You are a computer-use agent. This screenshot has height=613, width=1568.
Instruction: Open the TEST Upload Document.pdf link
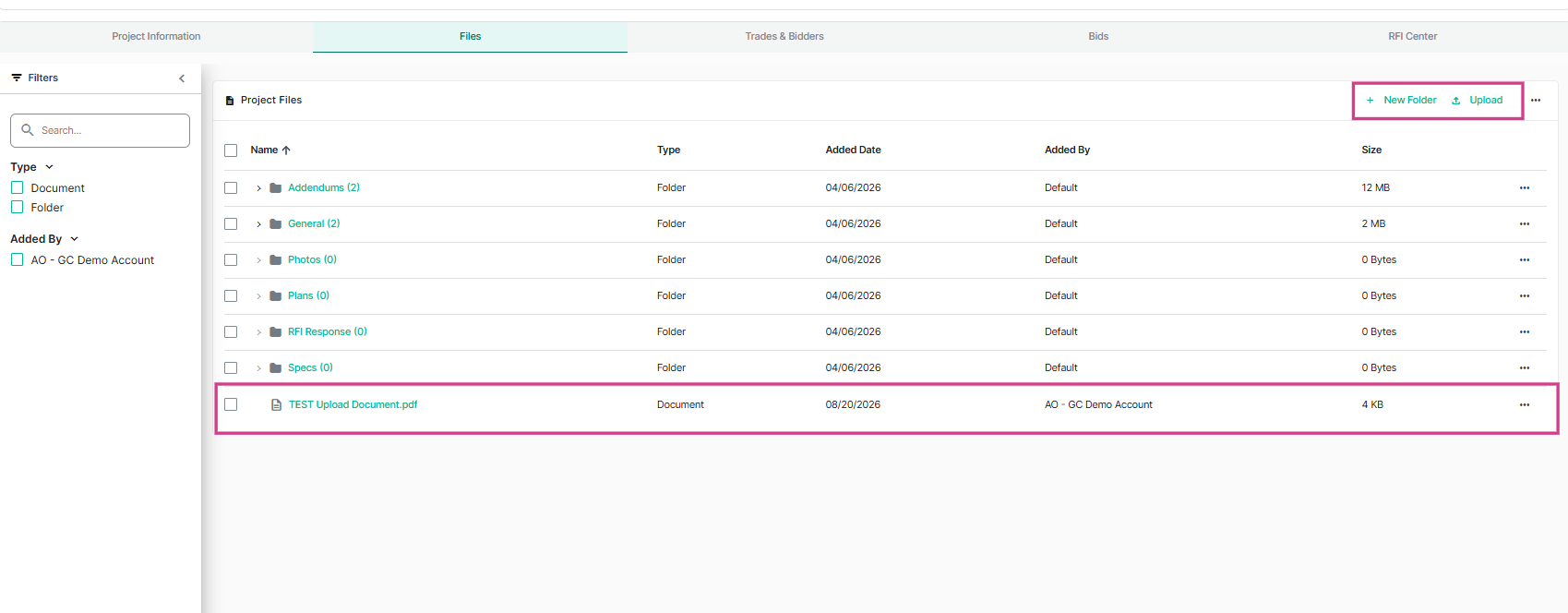click(x=353, y=405)
